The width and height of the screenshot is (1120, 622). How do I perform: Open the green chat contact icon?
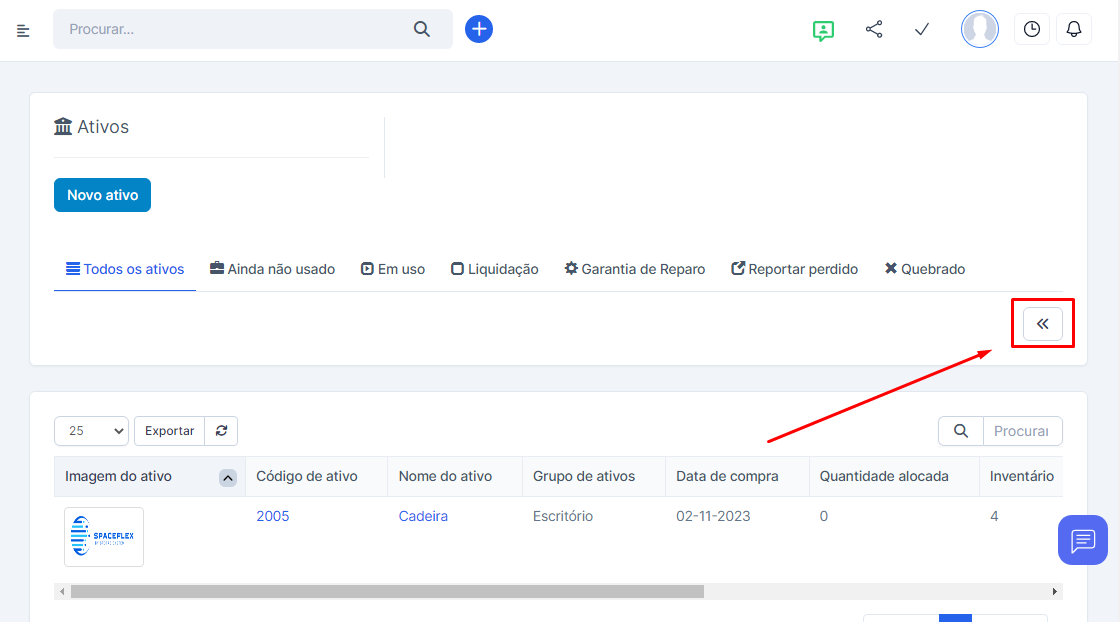click(823, 30)
